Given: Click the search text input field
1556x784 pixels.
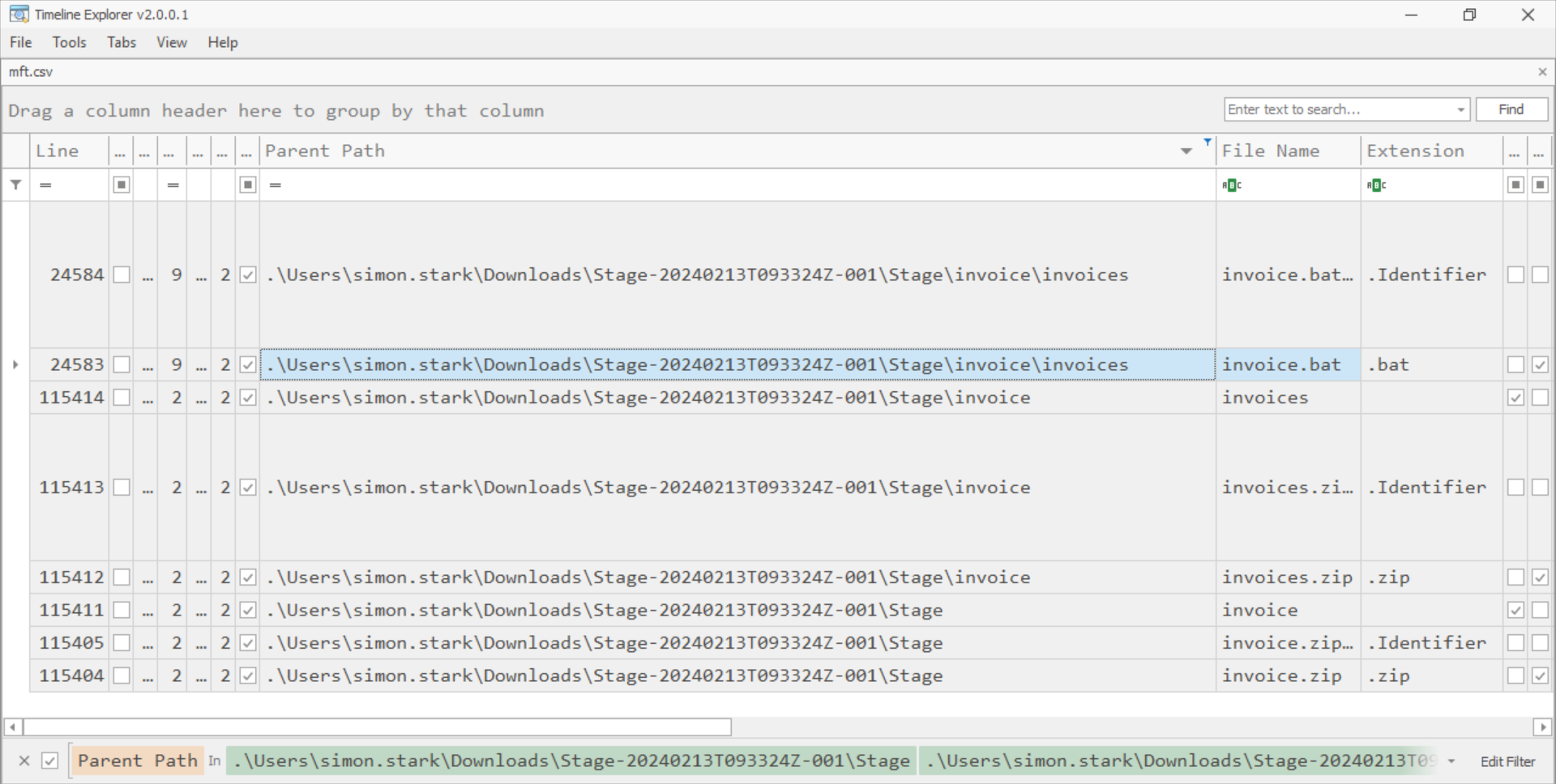Looking at the screenshot, I should point(1339,109).
